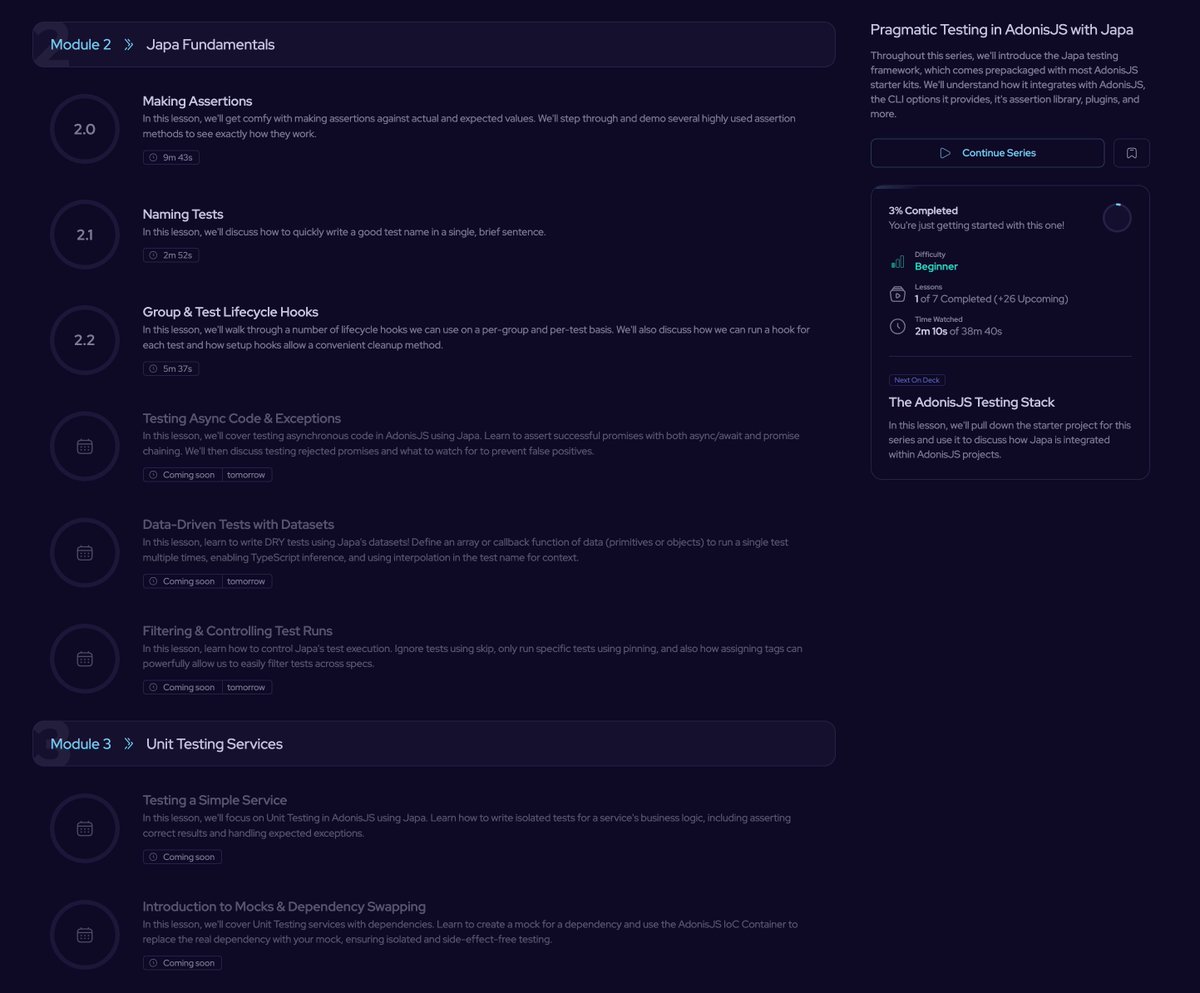Click Coming soon tag under Testing Async Code
The height and width of the screenshot is (993, 1200).
pyautogui.click(x=182, y=475)
